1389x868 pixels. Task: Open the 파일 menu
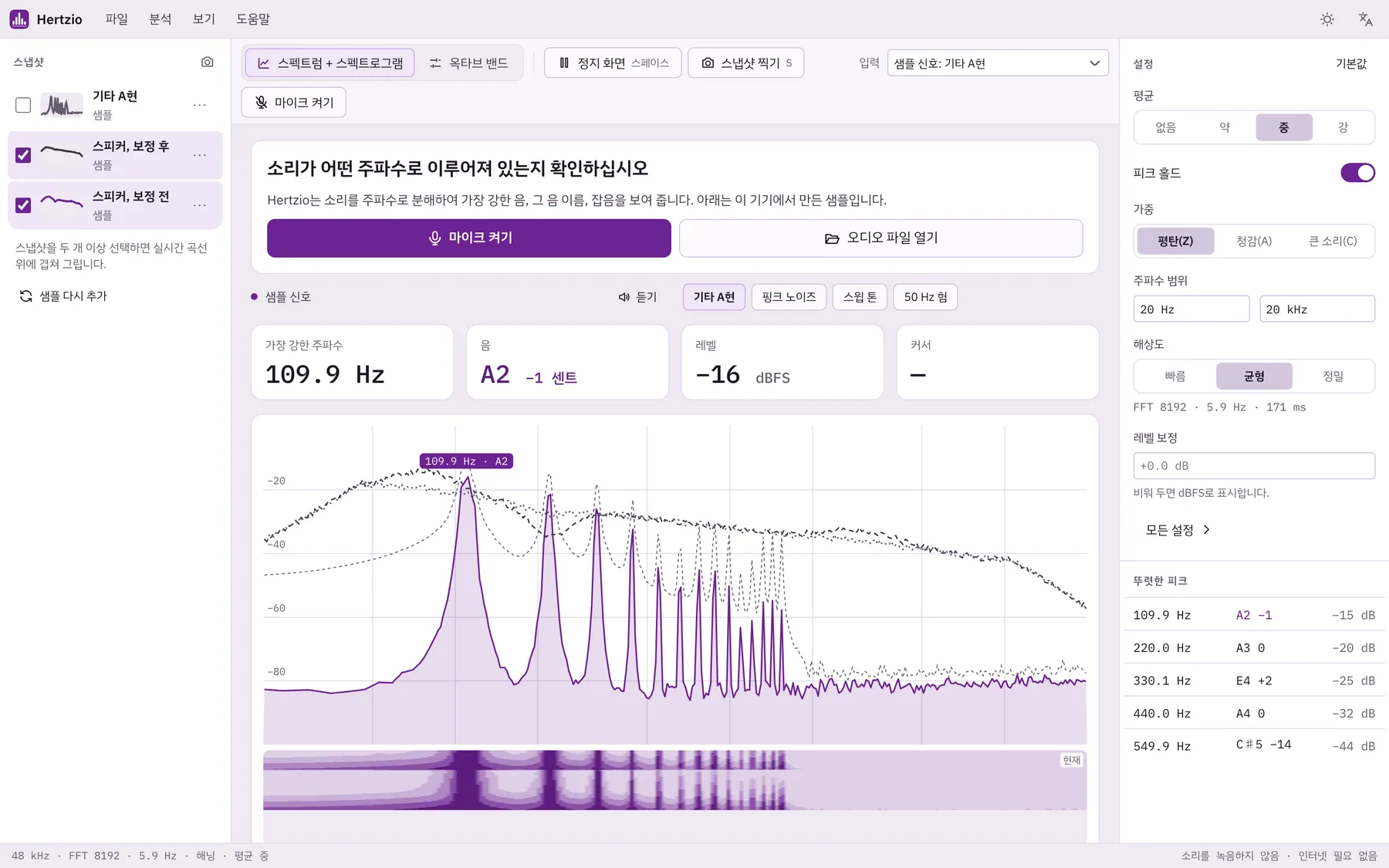[117, 19]
